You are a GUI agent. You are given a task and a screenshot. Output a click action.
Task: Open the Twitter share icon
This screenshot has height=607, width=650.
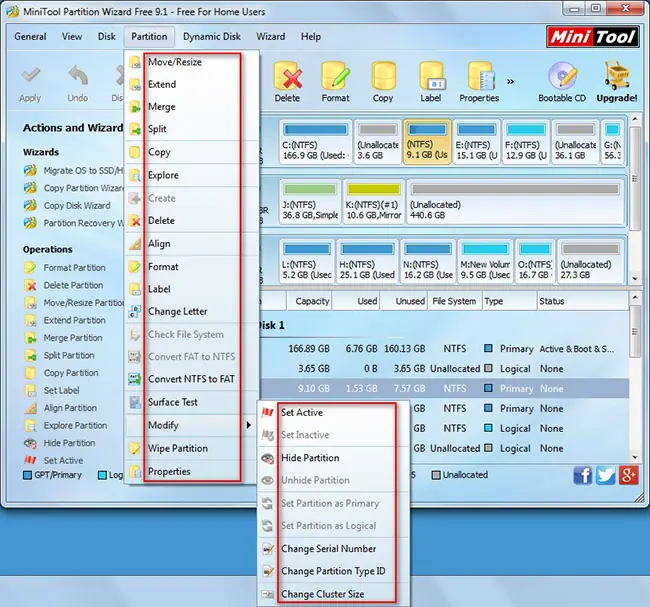pos(605,475)
